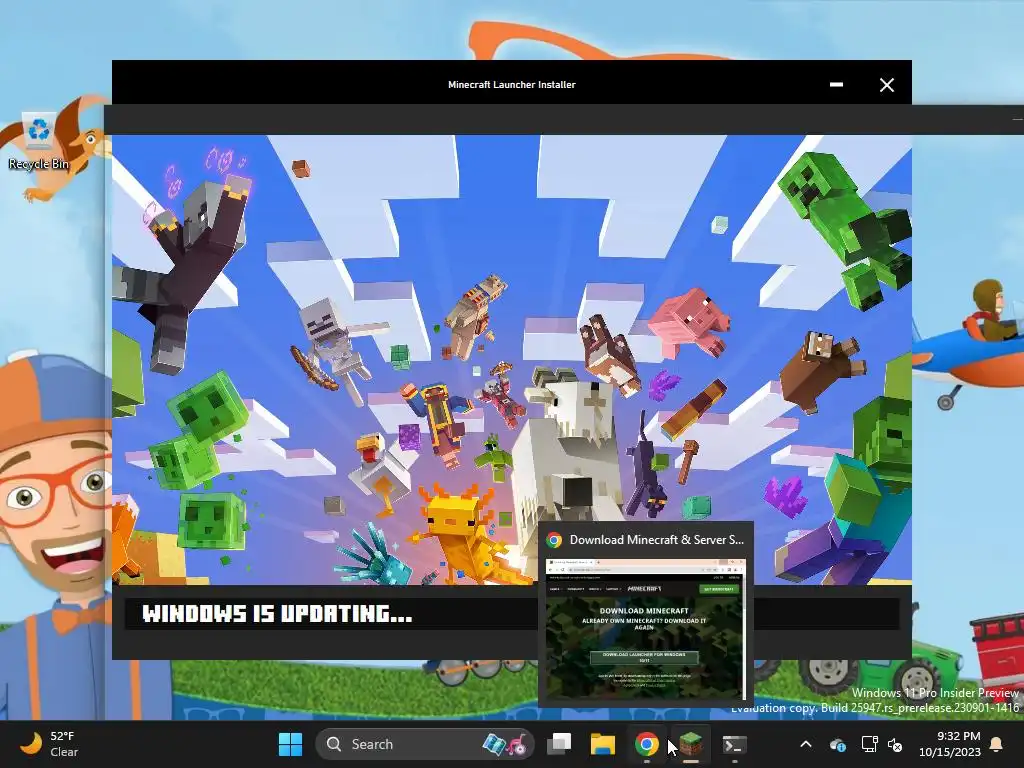Image resolution: width=1024 pixels, height=768 pixels.
Task: Open notifications bell icon
Action: click(x=997, y=744)
